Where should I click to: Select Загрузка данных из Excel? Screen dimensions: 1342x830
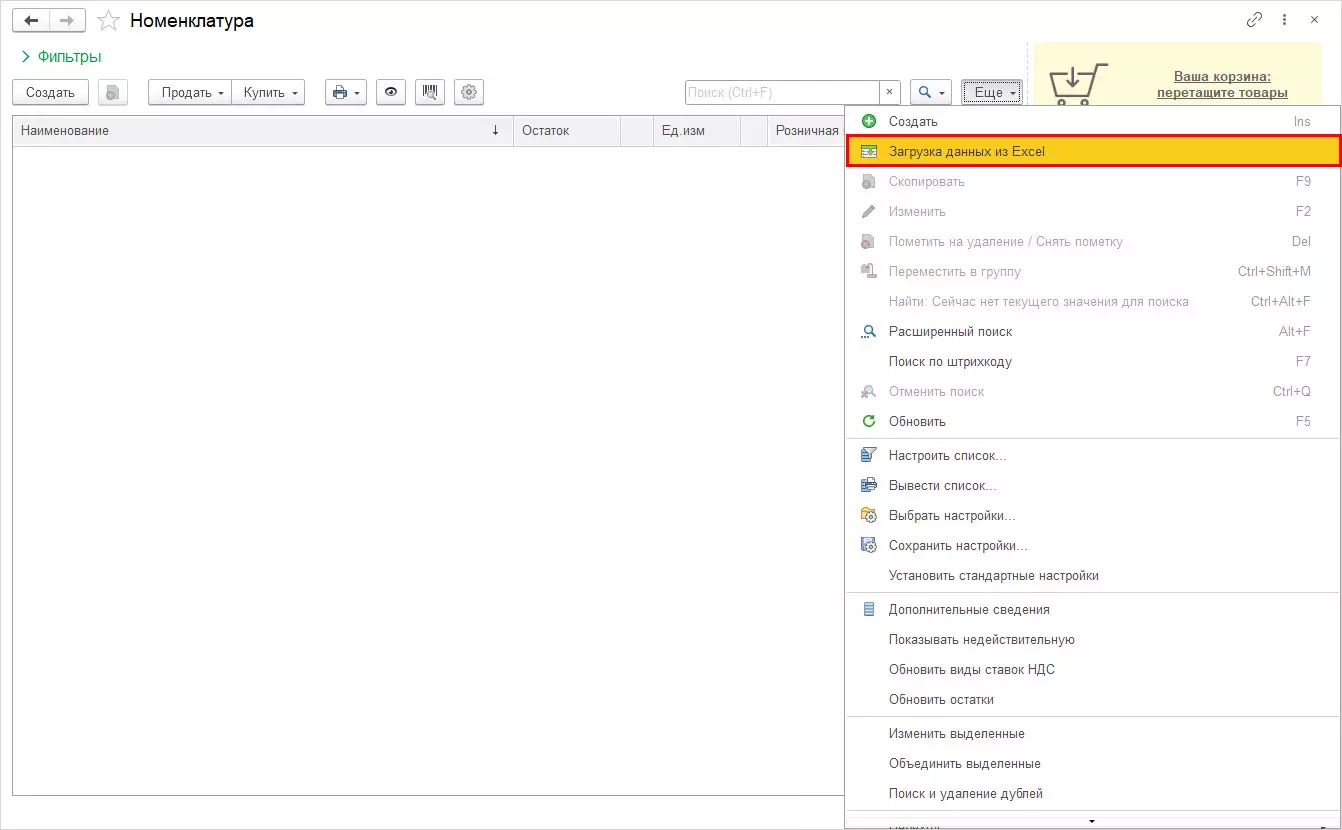pos(966,151)
